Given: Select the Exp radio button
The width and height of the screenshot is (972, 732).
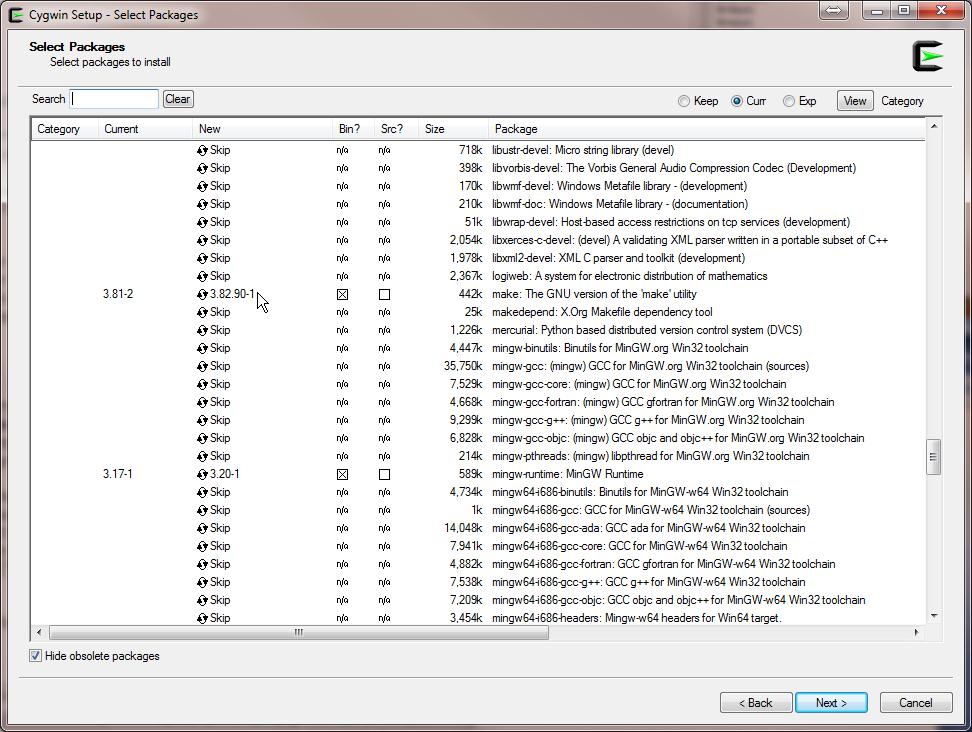Looking at the screenshot, I should pyautogui.click(x=789, y=101).
